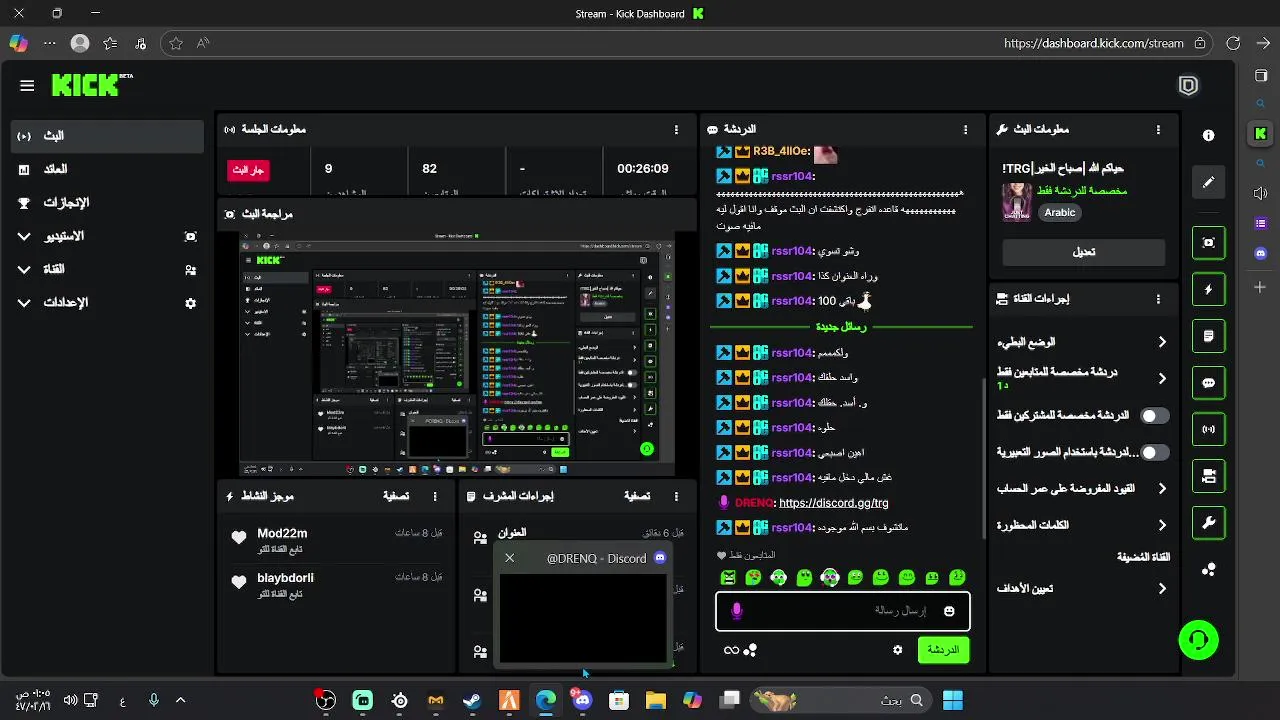Screen dimensions: 1280x720
Task: Open session info panel three-dot menu
Action: pos(676,130)
